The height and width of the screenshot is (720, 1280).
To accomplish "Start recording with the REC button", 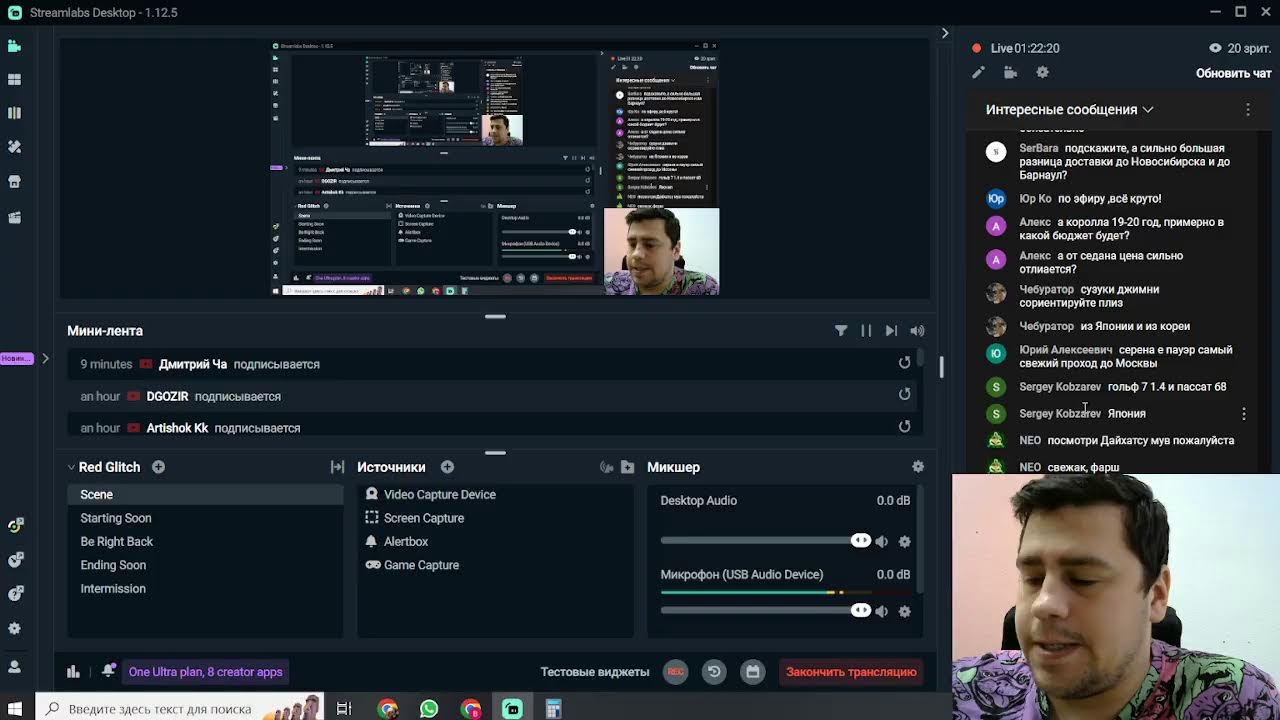I will pos(676,672).
